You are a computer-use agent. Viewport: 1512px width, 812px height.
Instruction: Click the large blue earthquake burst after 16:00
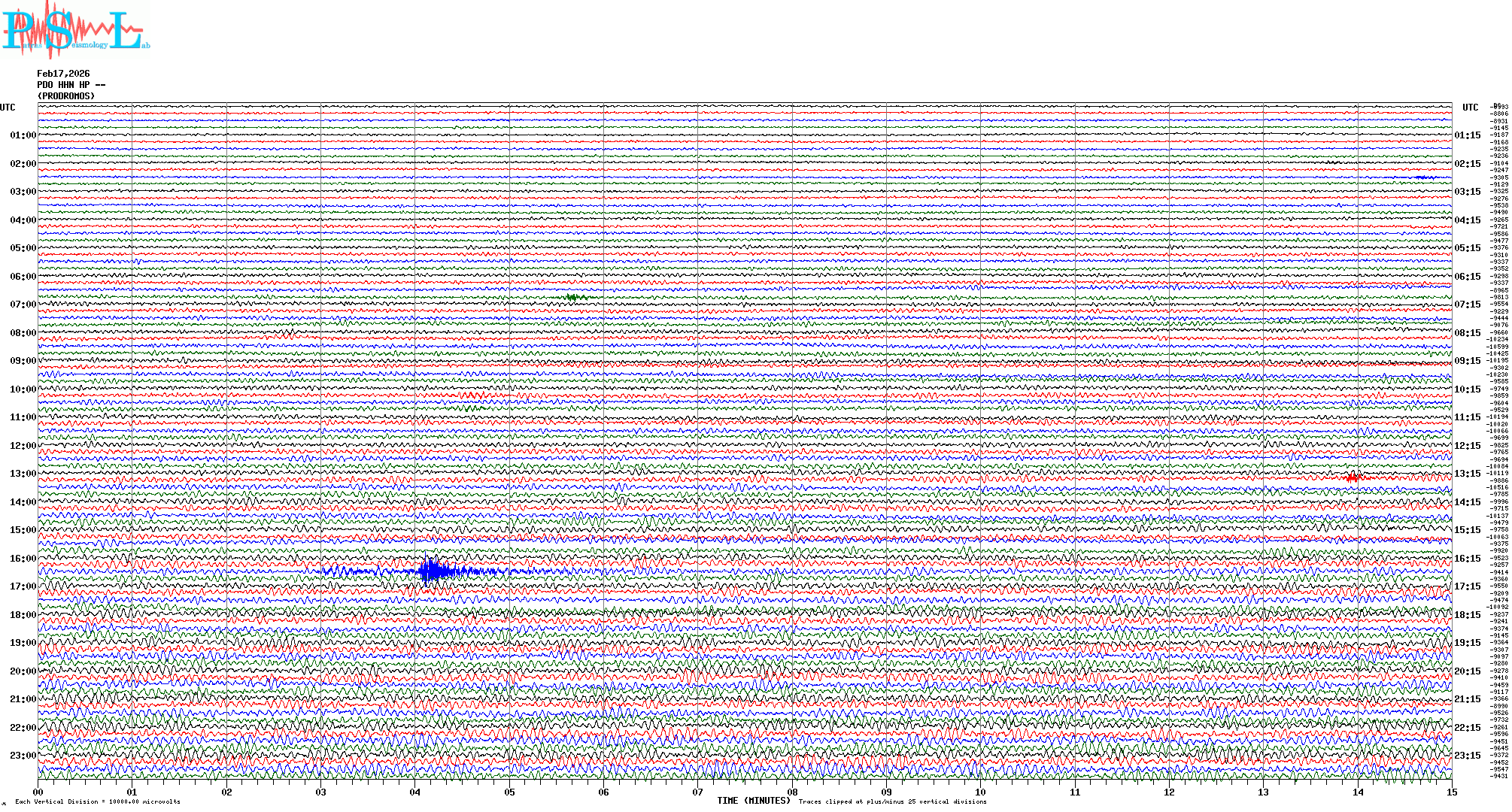432,571
